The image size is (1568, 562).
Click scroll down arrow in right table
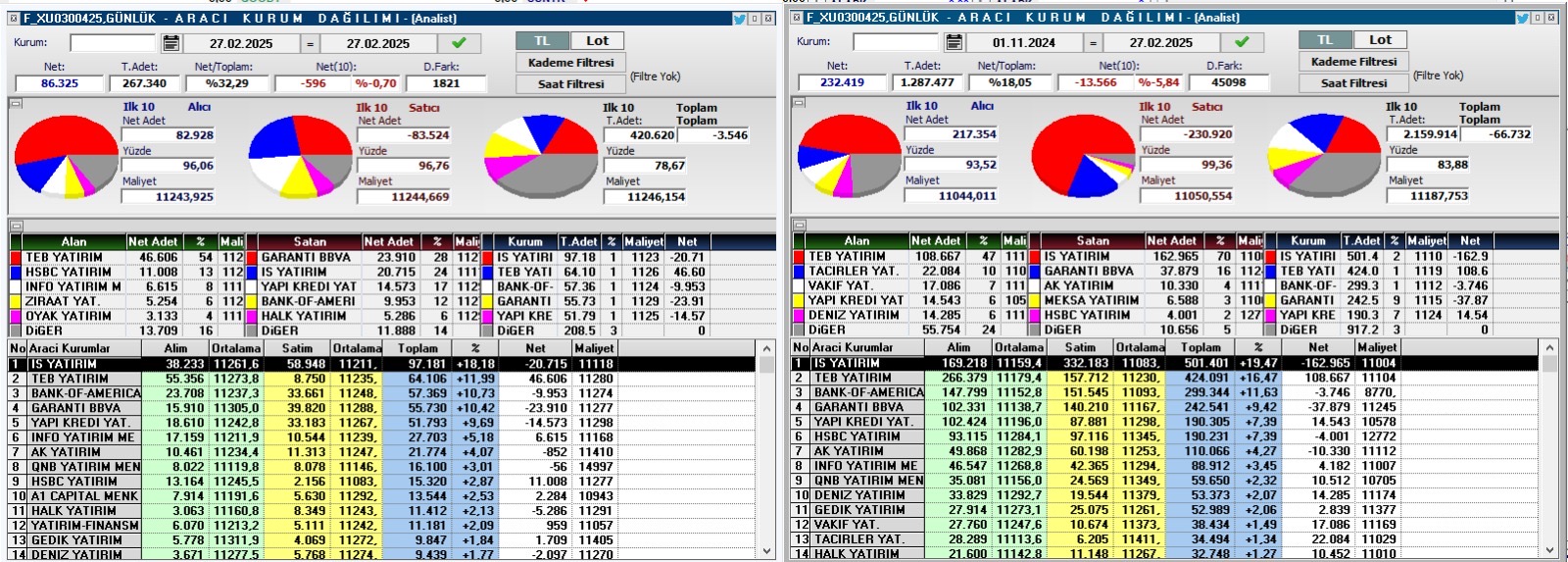[1549, 550]
